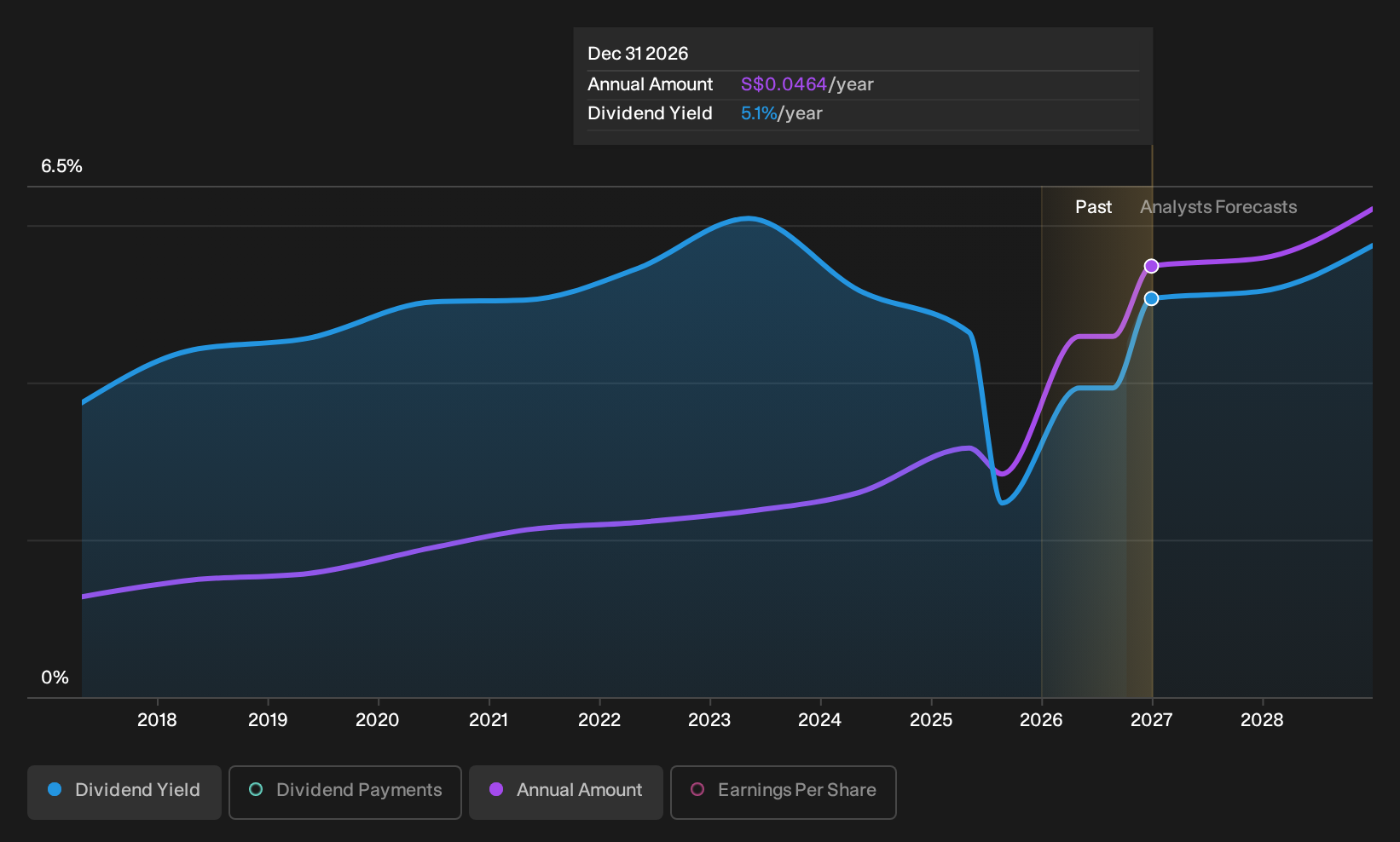
Task: Click the blue Dividend Yield data point marker
Action: click(1151, 298)
